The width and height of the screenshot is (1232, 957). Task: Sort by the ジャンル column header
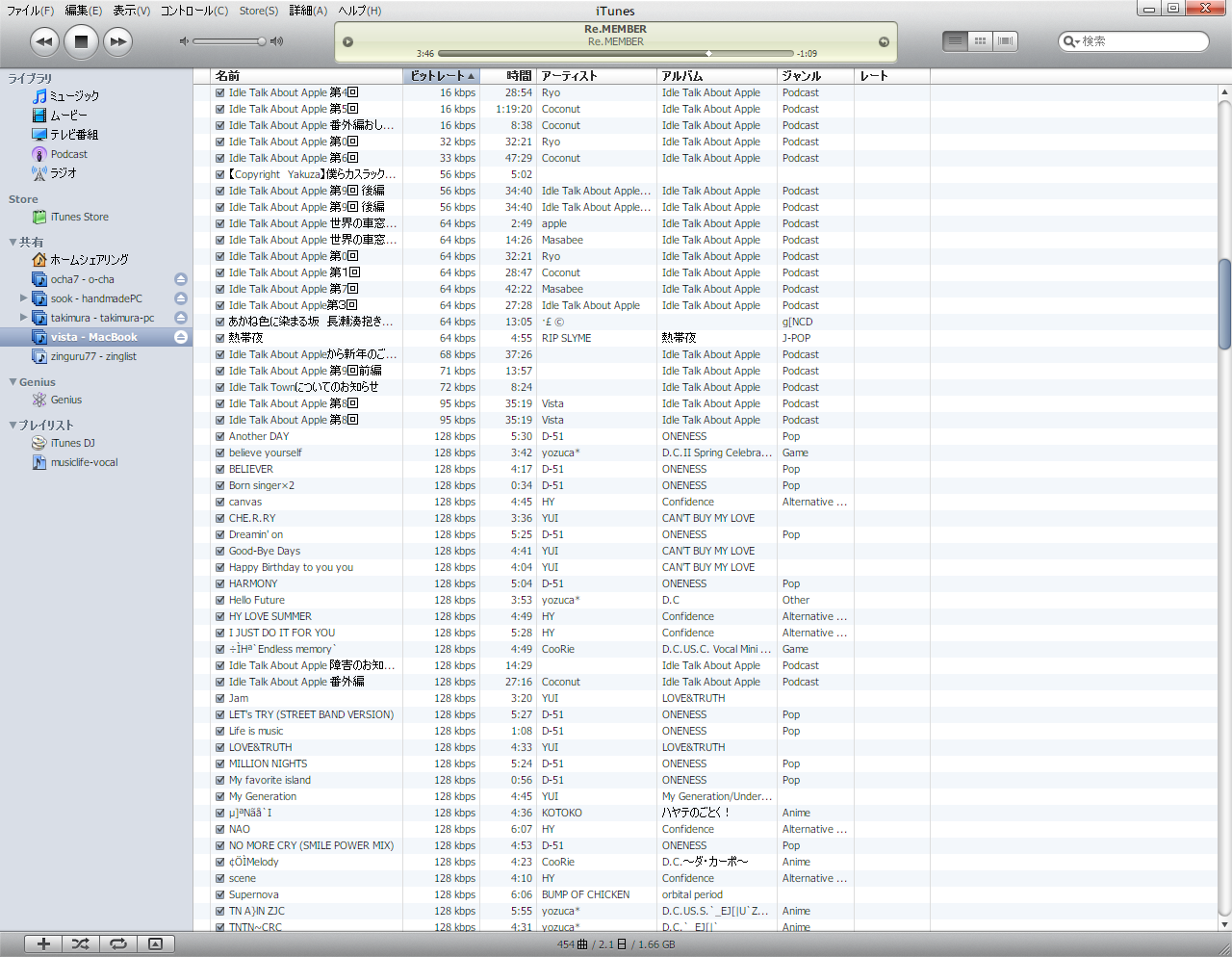point(815,76)
